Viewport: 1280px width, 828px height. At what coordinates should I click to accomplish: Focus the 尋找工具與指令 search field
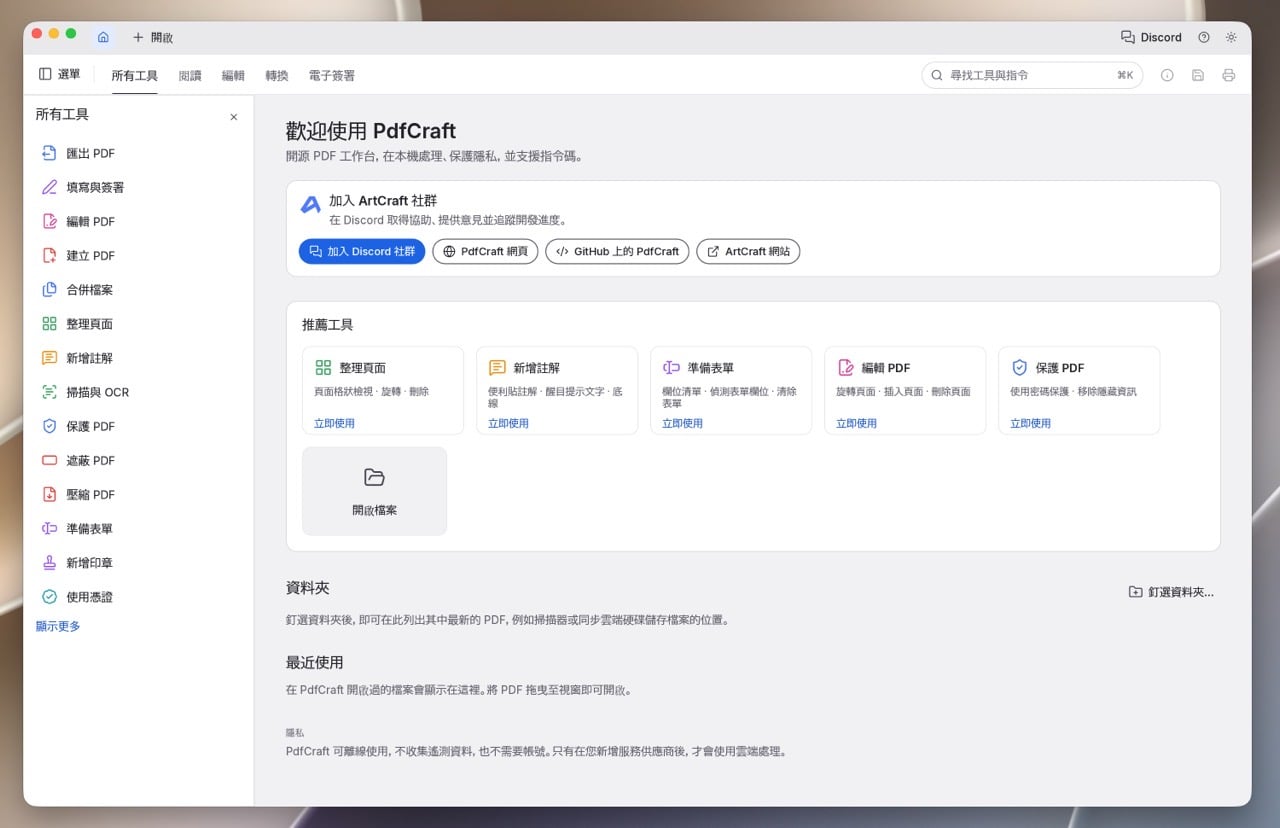tap(1032, 75)
